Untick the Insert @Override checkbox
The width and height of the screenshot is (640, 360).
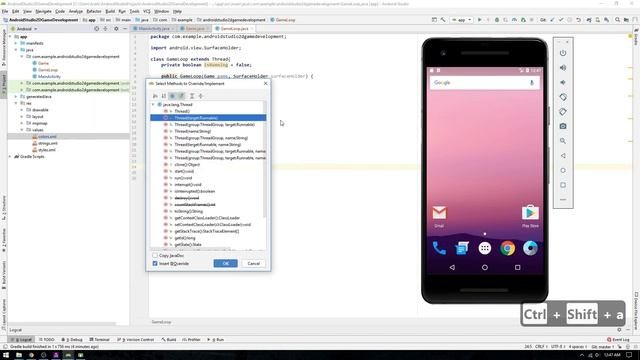click(155, 264)
